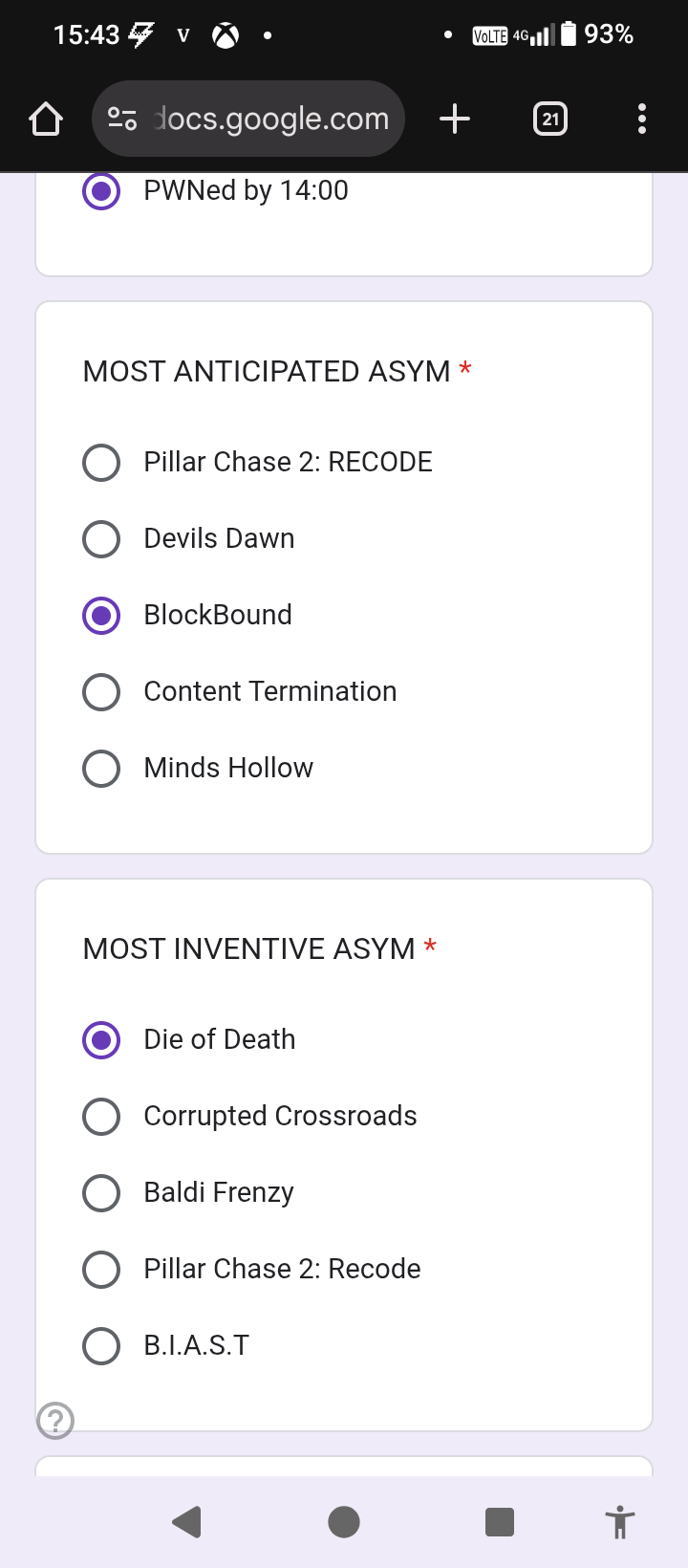Click the help question mark icon
This screenshot has width=688, height=1568.
pos(55,1420)
